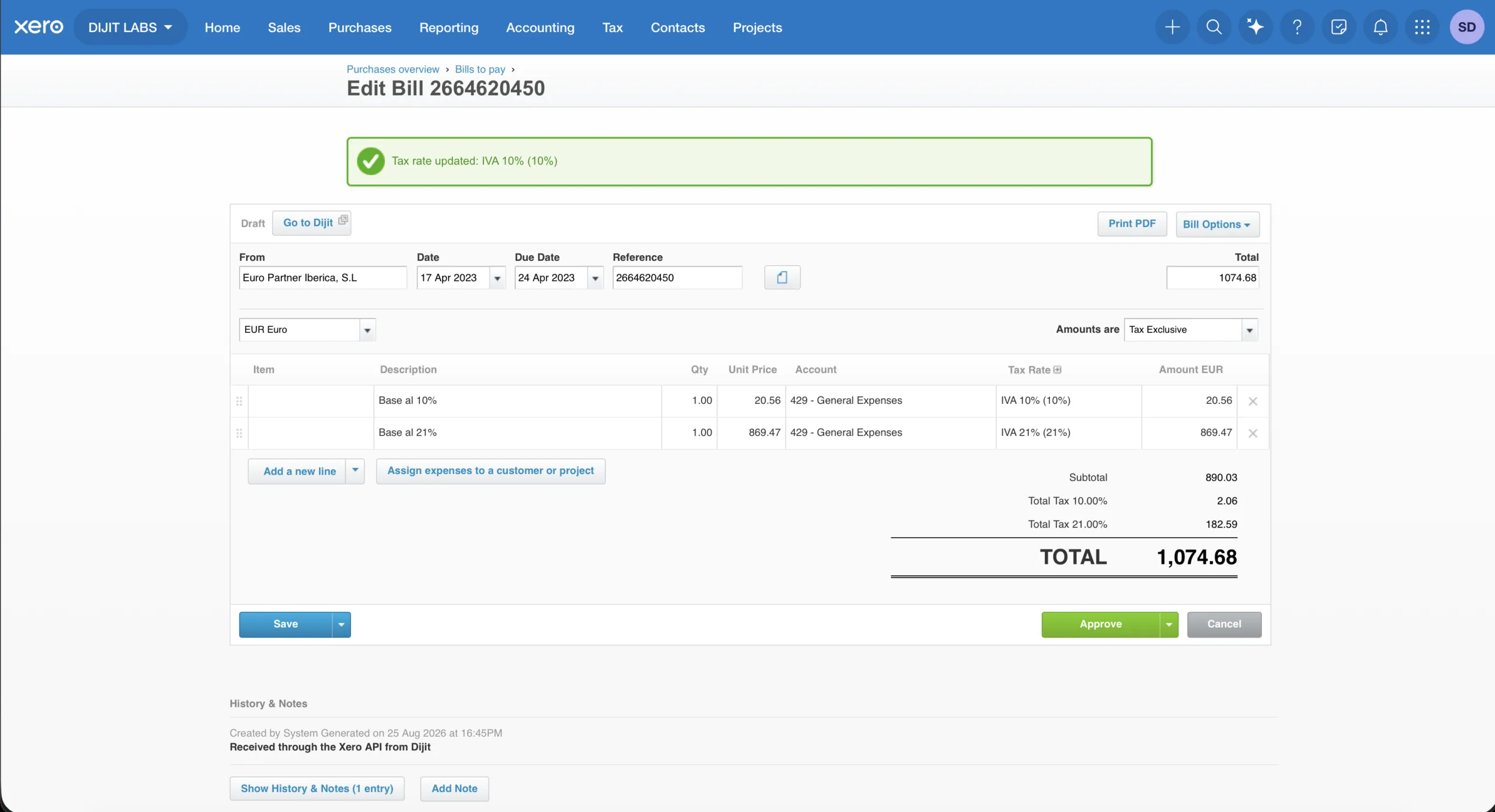
Task: Click the Total field 1074.68
Action: point(1212,278)
